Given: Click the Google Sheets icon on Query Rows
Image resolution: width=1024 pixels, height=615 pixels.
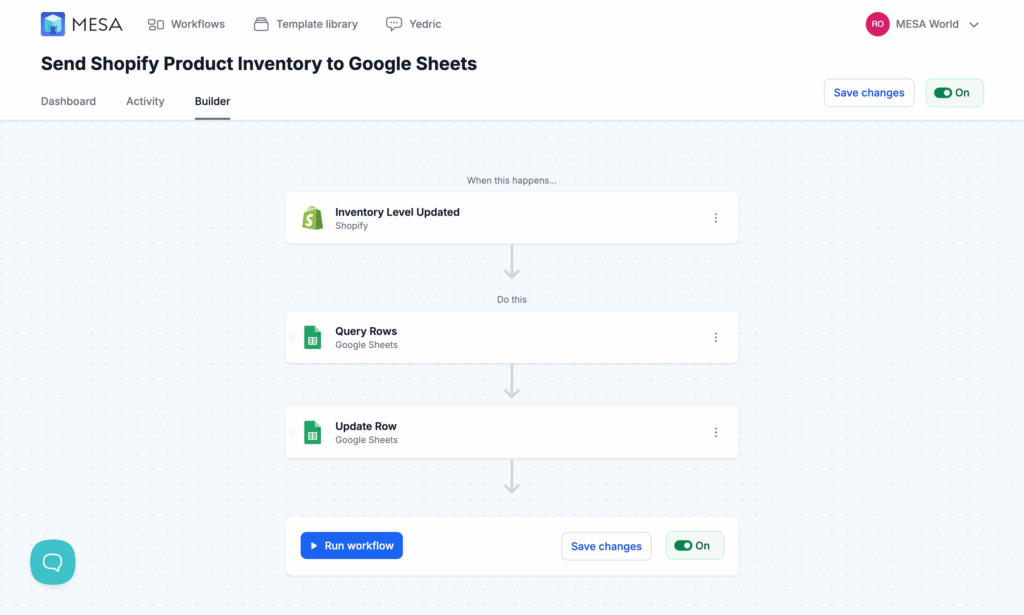Looking at the screenshot, I should 312,338.
